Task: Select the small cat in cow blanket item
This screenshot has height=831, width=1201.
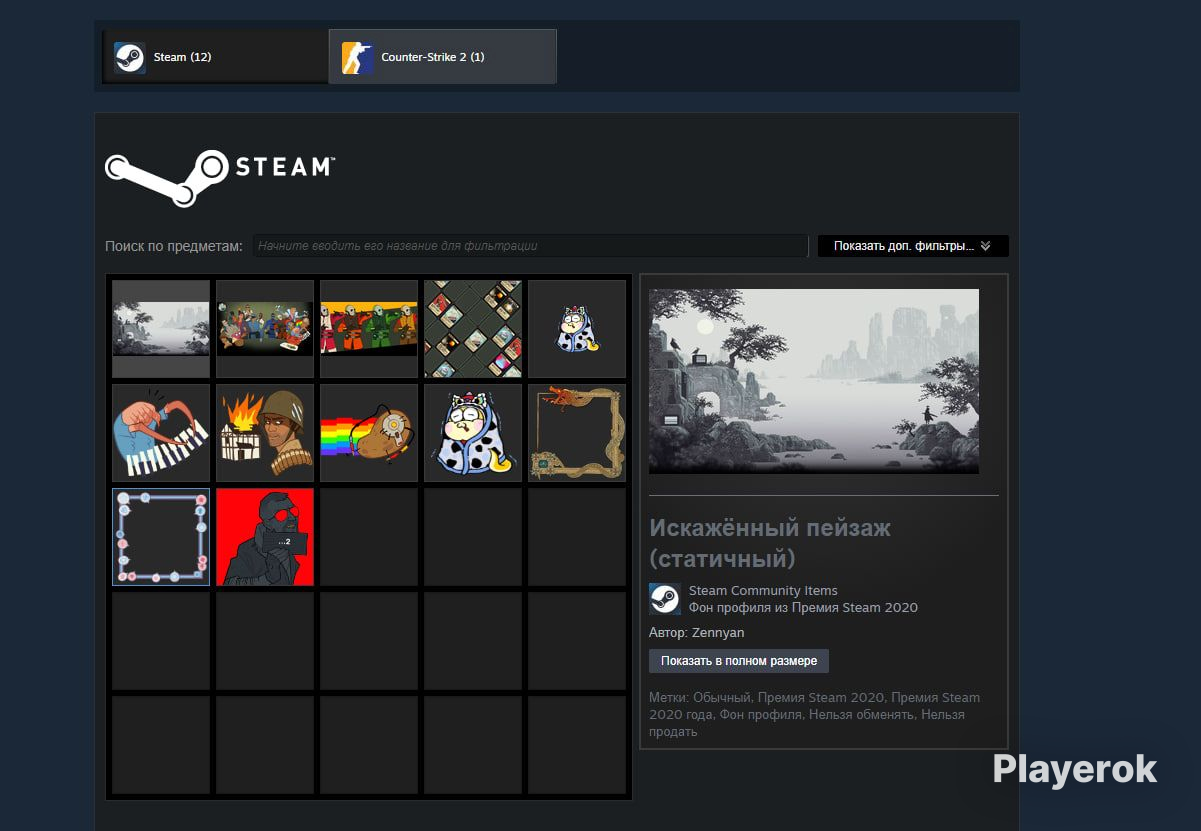Action: 577,329
